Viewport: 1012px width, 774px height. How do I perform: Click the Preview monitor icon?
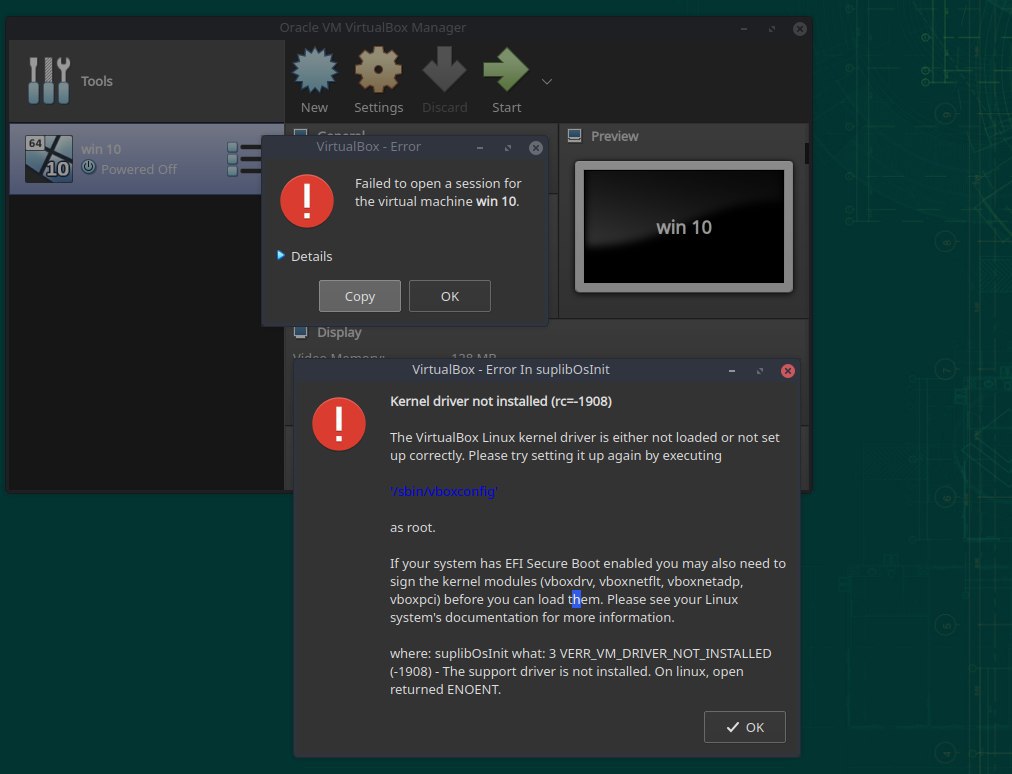click(574, 136)
